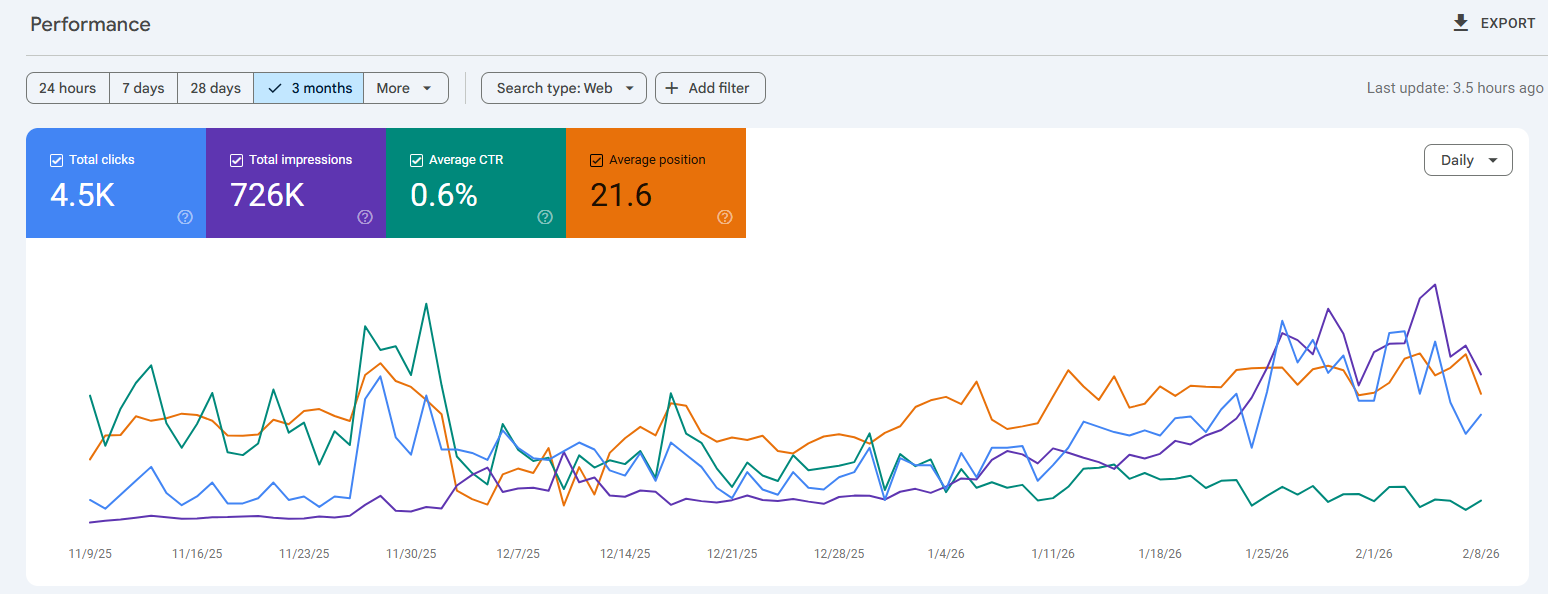Click the Export download arrow icon
The width and height of the screenshot is (1548, 594).
point(1461,22)
